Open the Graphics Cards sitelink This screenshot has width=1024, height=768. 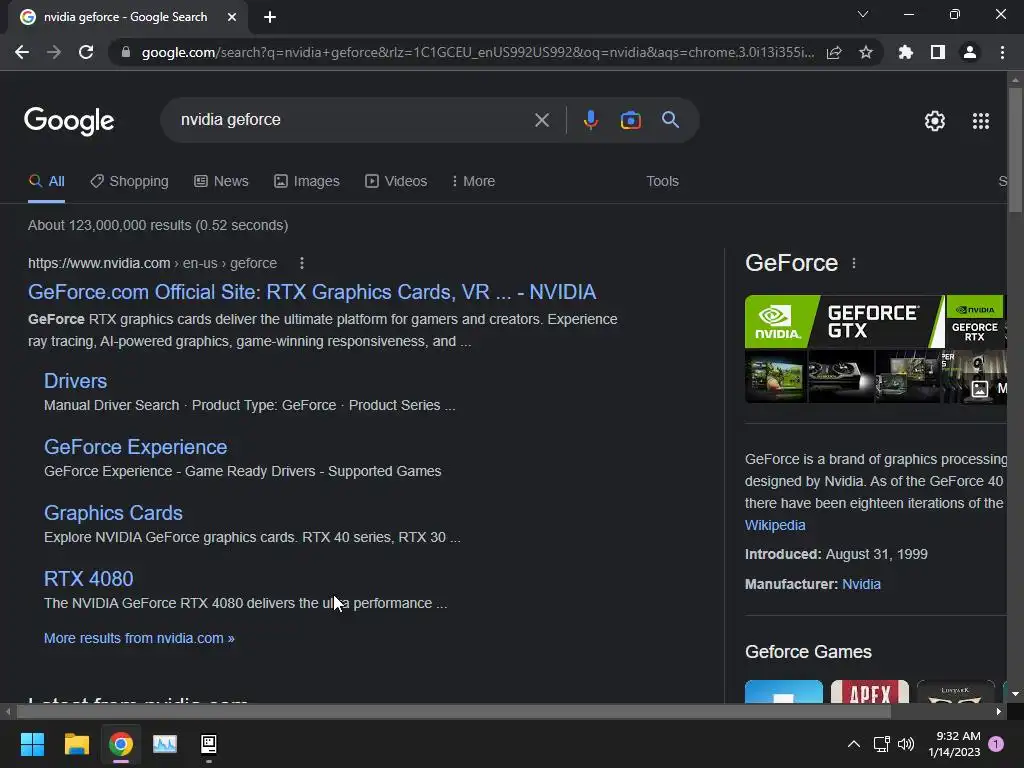point(113,513)
